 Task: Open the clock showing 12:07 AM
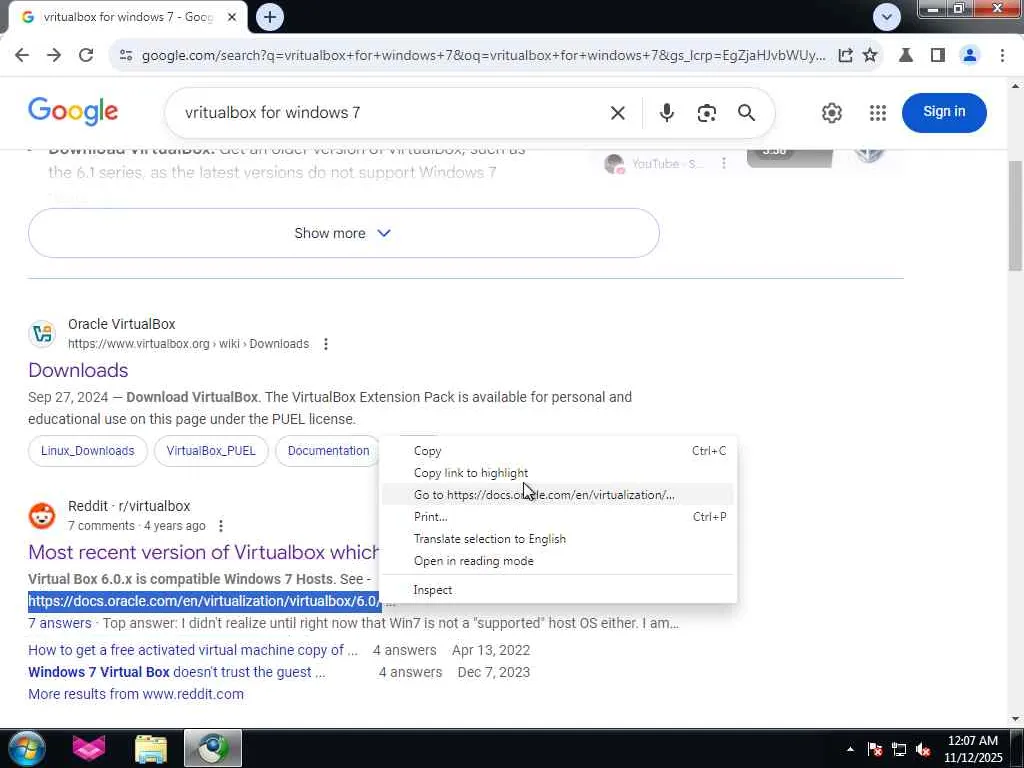tap(973, 749)
